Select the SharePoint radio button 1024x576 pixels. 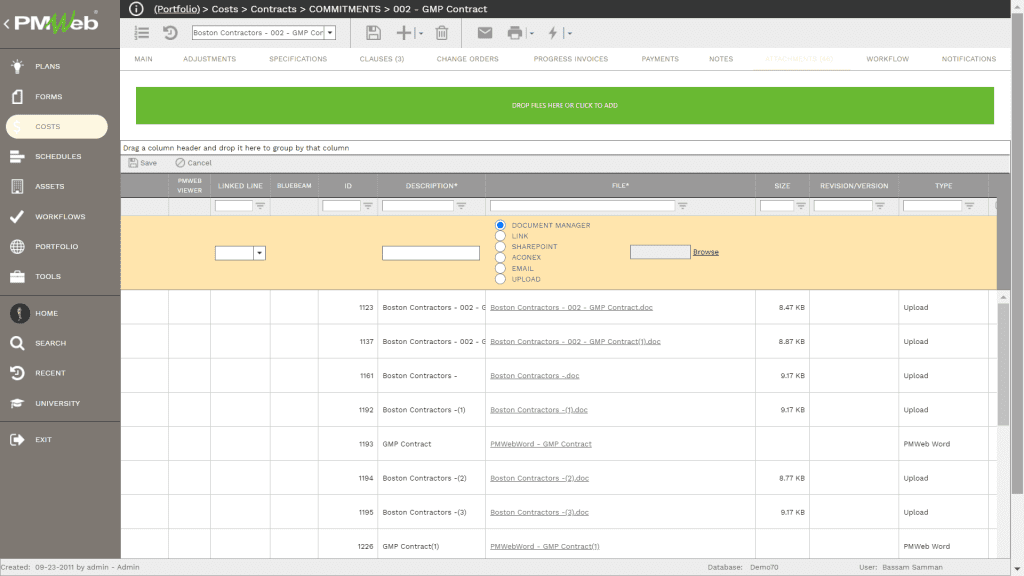500,247
